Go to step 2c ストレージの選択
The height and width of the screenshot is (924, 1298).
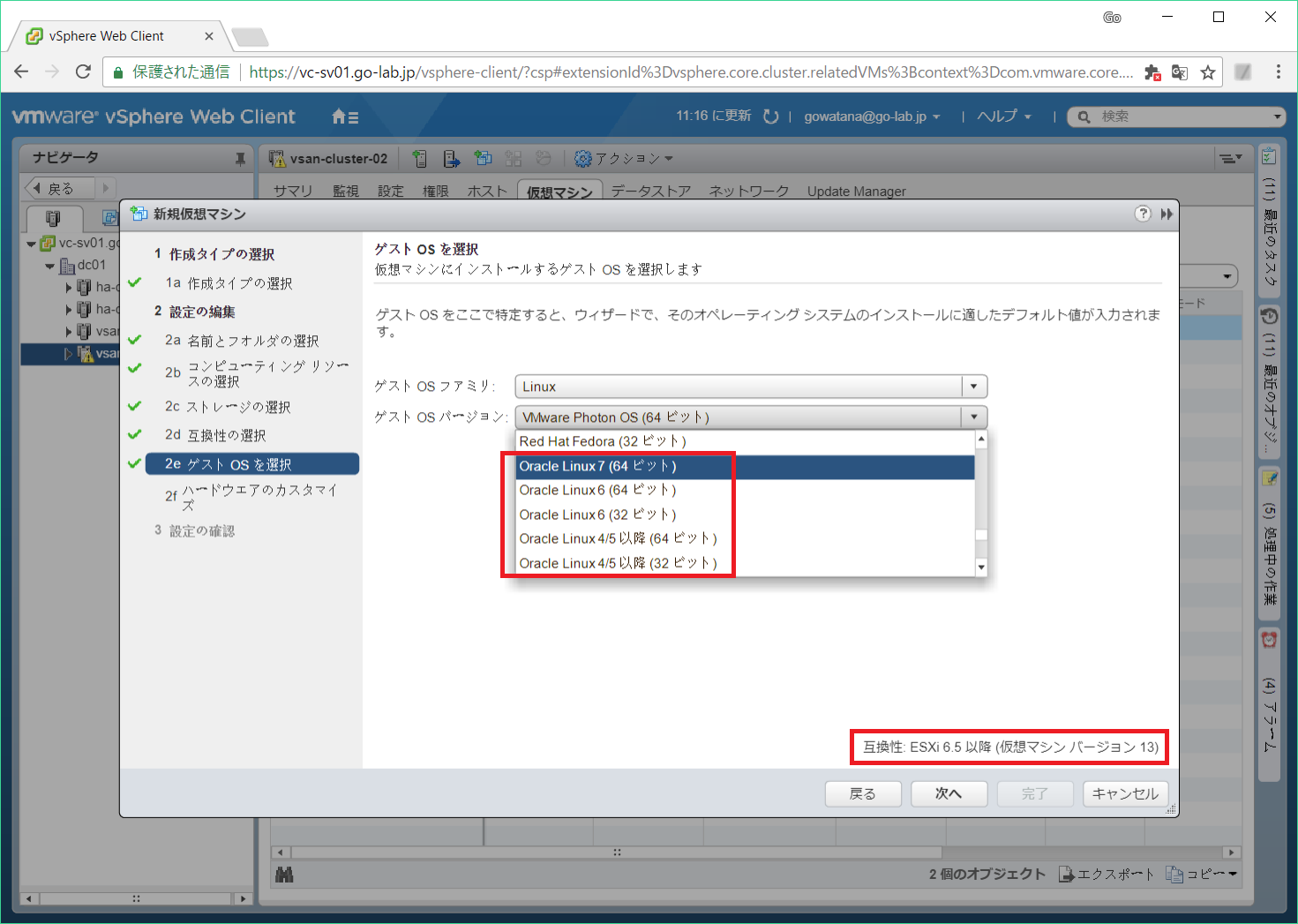(x=228, y=407)
